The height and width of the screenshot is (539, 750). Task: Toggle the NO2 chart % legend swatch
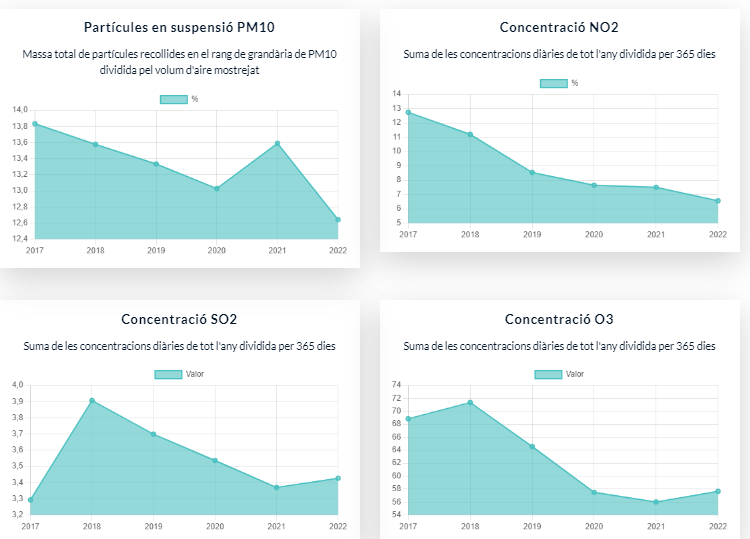click(x=553, y=83)
